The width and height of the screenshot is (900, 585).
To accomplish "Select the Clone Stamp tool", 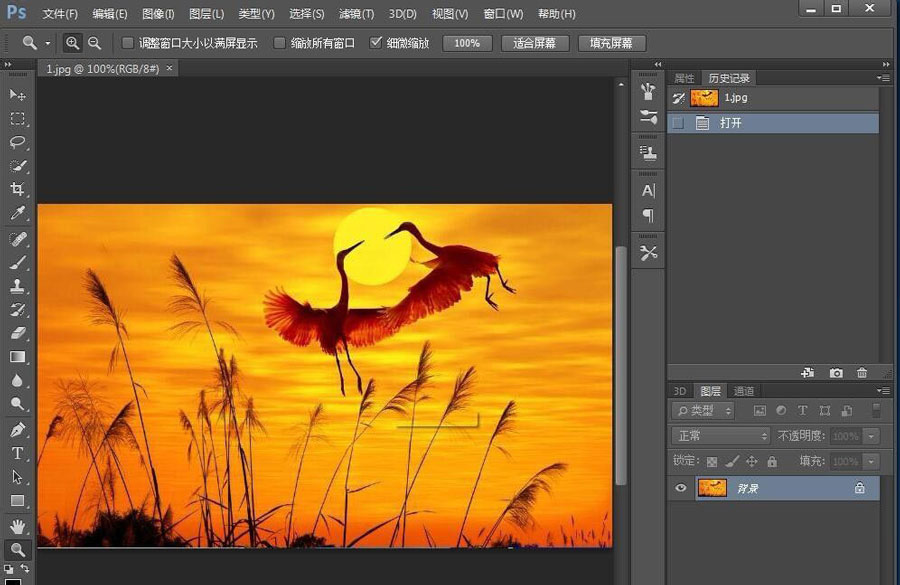I will pyautogui.click(x=16, y=286).
